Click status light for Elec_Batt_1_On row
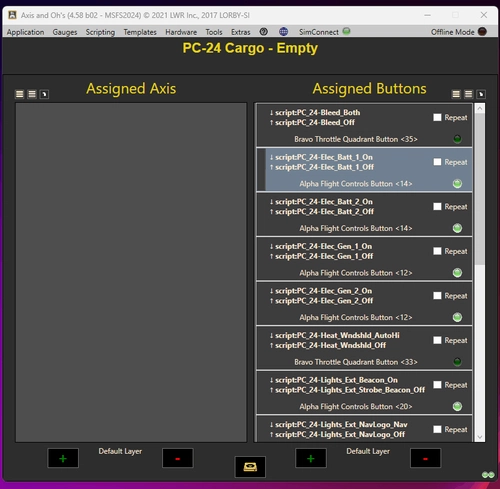The width and height of the screenshot is (500, 489). tap(457, 183)
